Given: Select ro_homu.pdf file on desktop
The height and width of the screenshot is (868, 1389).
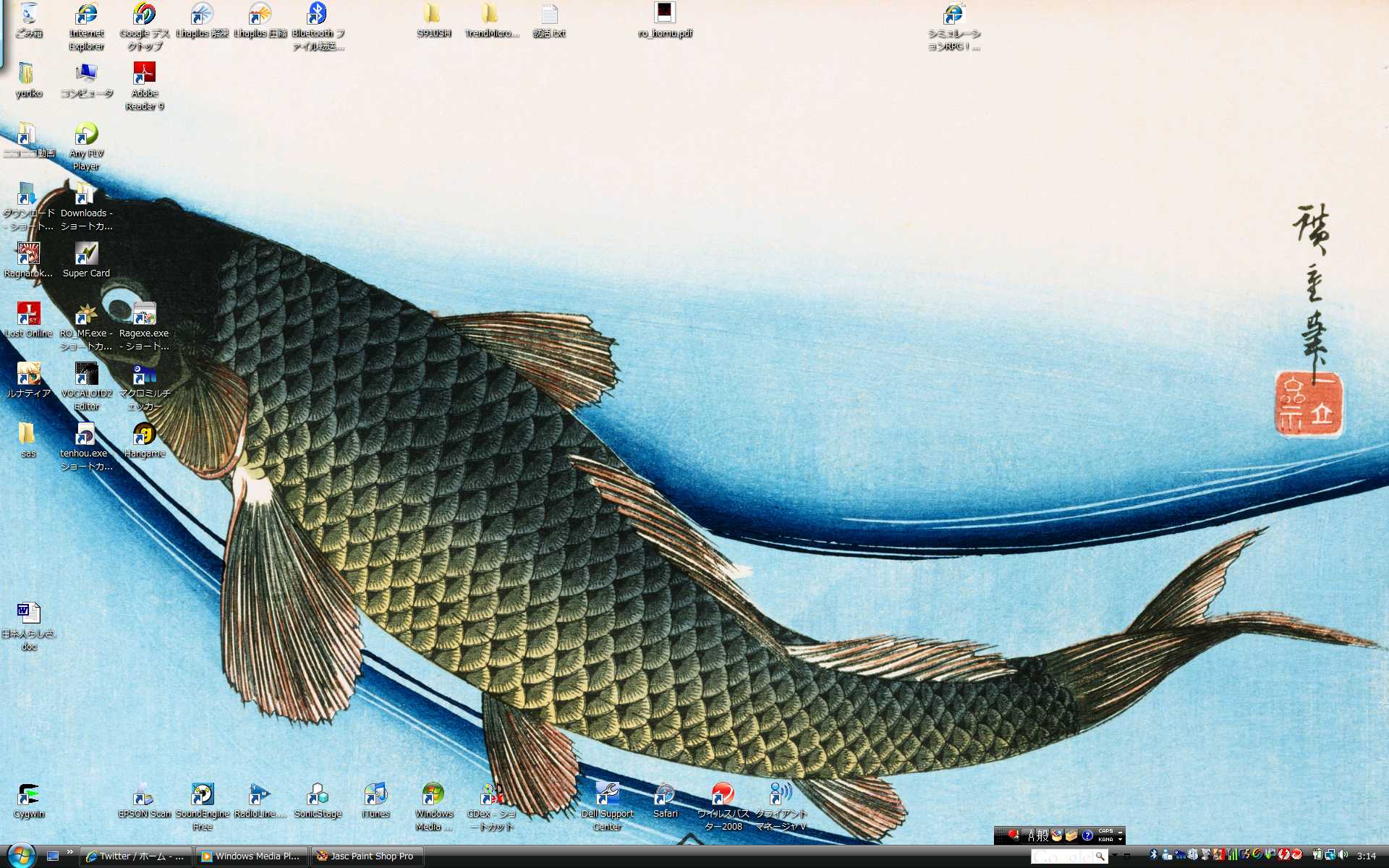Looking at the screenshot, I should [664, 13].
